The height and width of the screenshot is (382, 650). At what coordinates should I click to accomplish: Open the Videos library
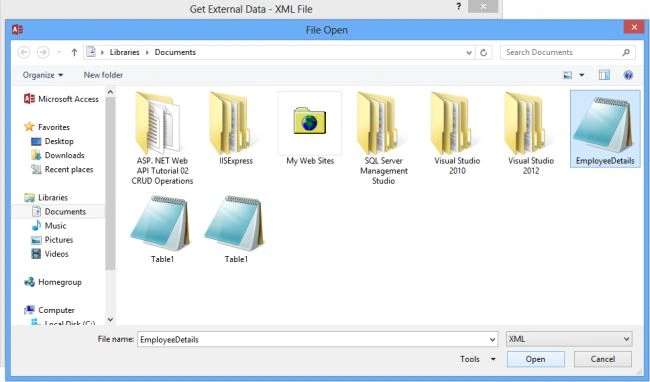point(50,254)
